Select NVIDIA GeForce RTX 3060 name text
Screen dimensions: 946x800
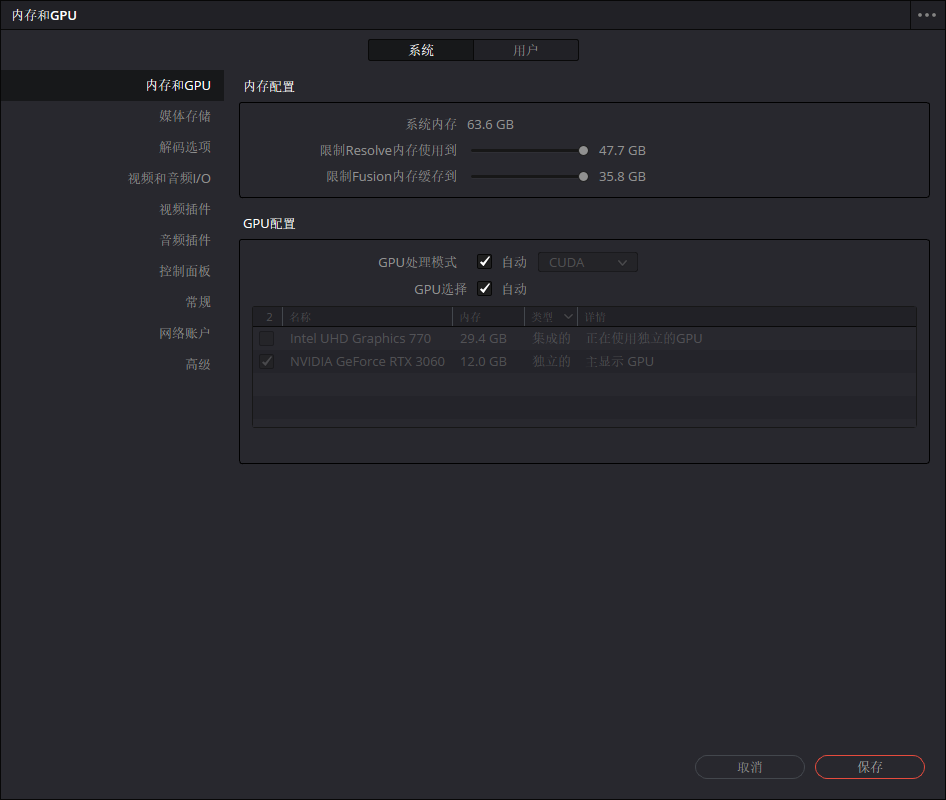pyautogui.click(x=367, y=361)
